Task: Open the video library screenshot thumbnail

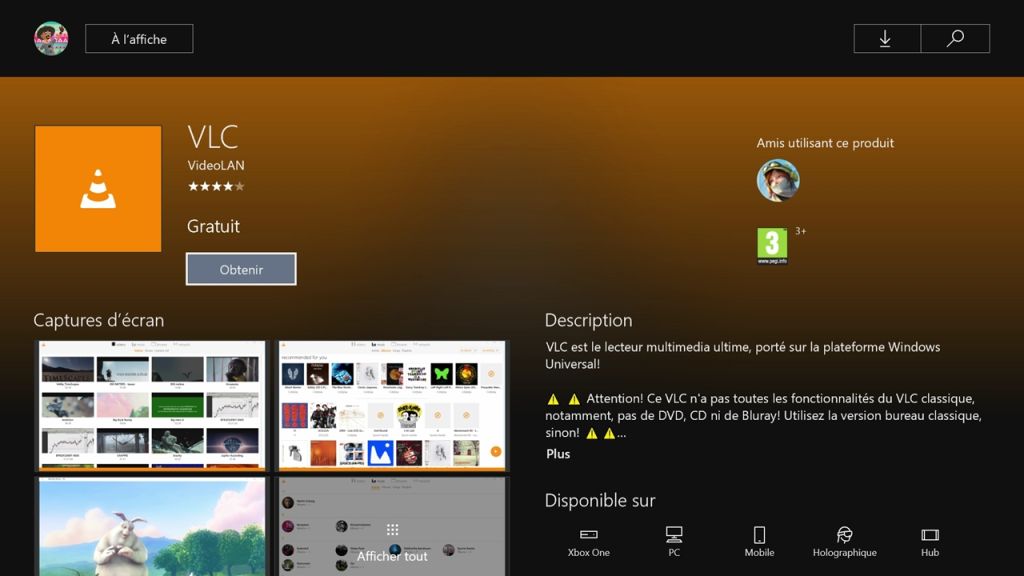Action: (x=152, y=406)
